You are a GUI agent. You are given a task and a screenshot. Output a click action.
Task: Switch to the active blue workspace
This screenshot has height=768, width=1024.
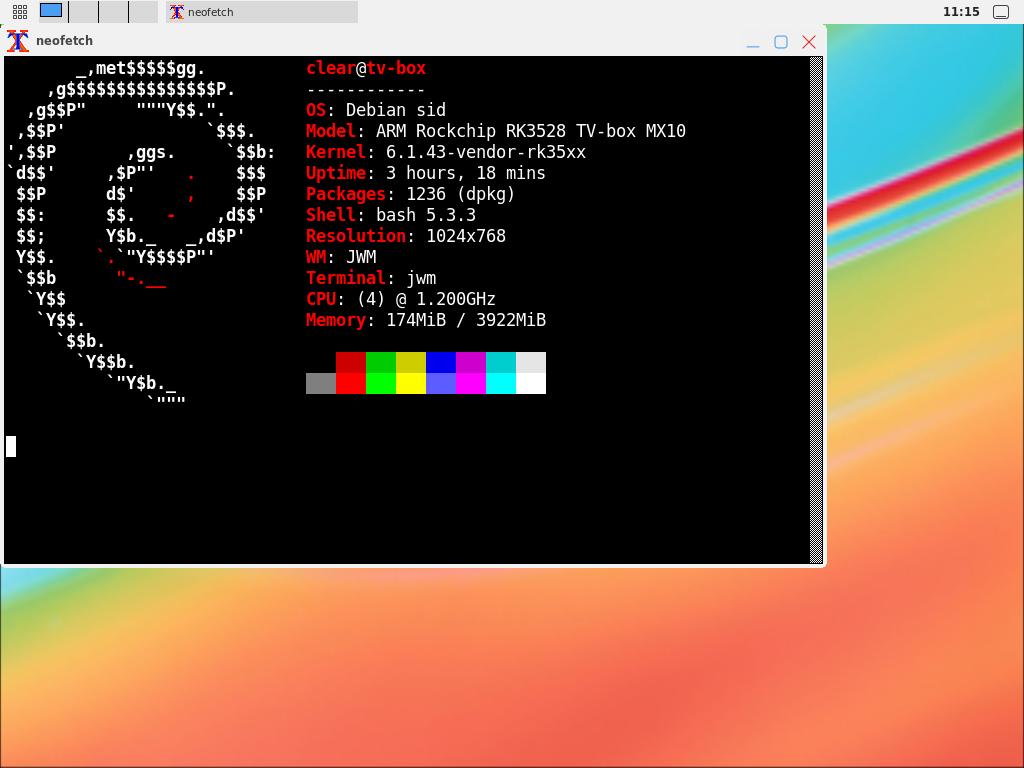[51, 10]
